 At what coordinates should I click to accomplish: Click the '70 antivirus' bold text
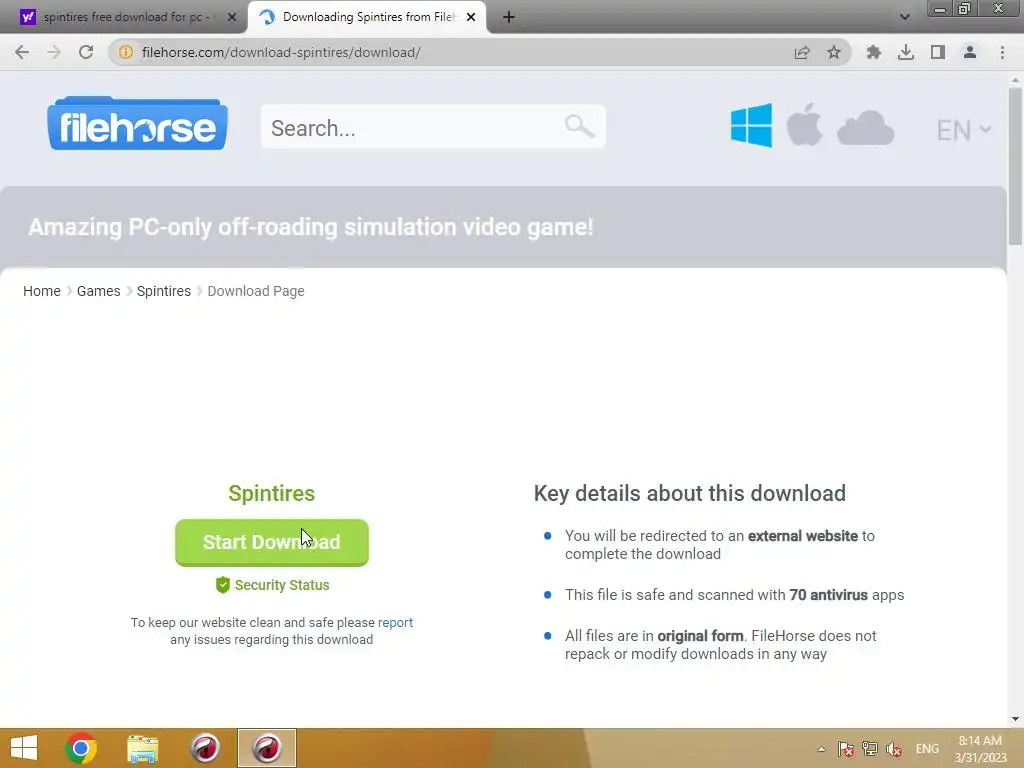(829, 595)
